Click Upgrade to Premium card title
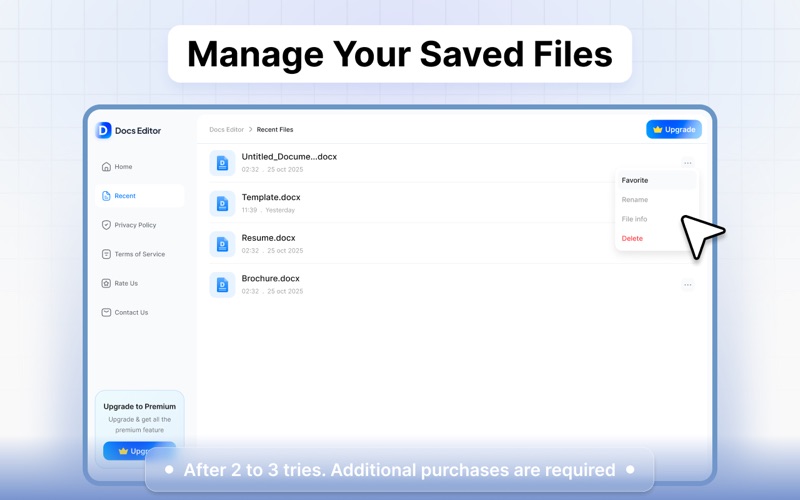Viewport: 800px width, 500px height. coord(139,407)
